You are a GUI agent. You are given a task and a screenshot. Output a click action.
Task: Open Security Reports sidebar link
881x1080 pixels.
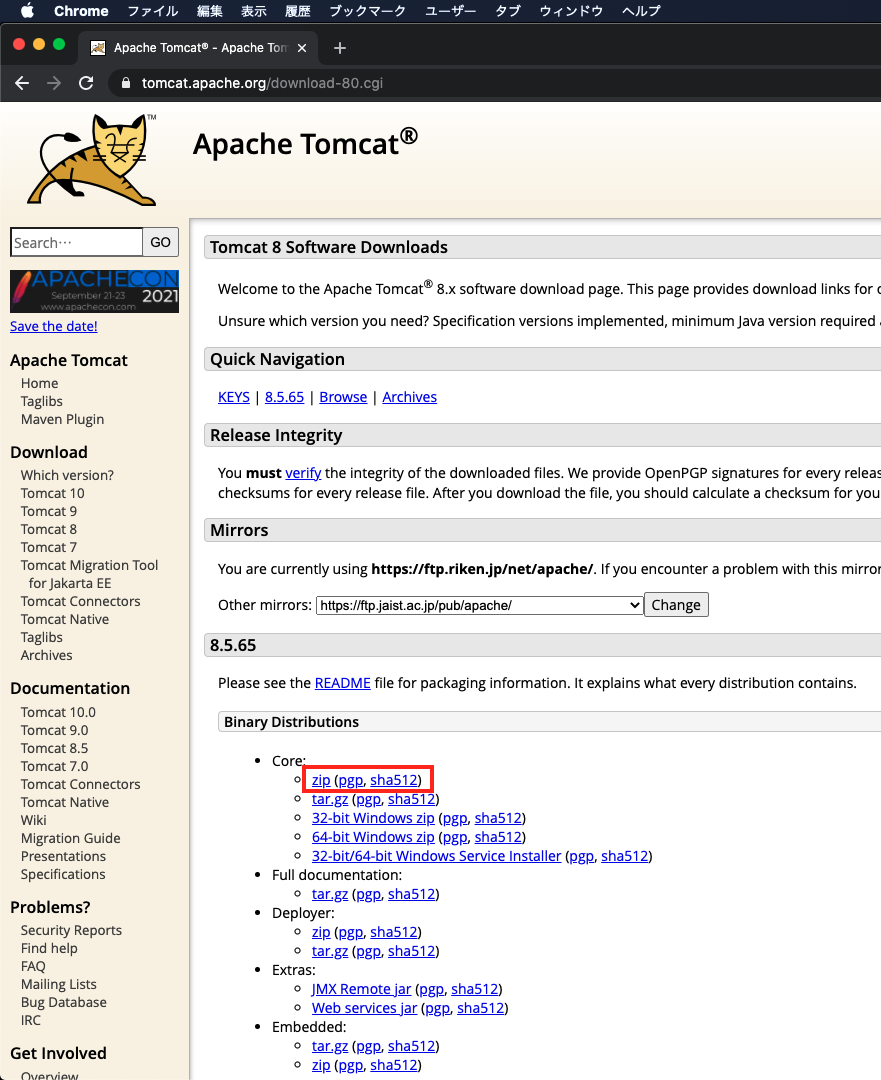71,931
